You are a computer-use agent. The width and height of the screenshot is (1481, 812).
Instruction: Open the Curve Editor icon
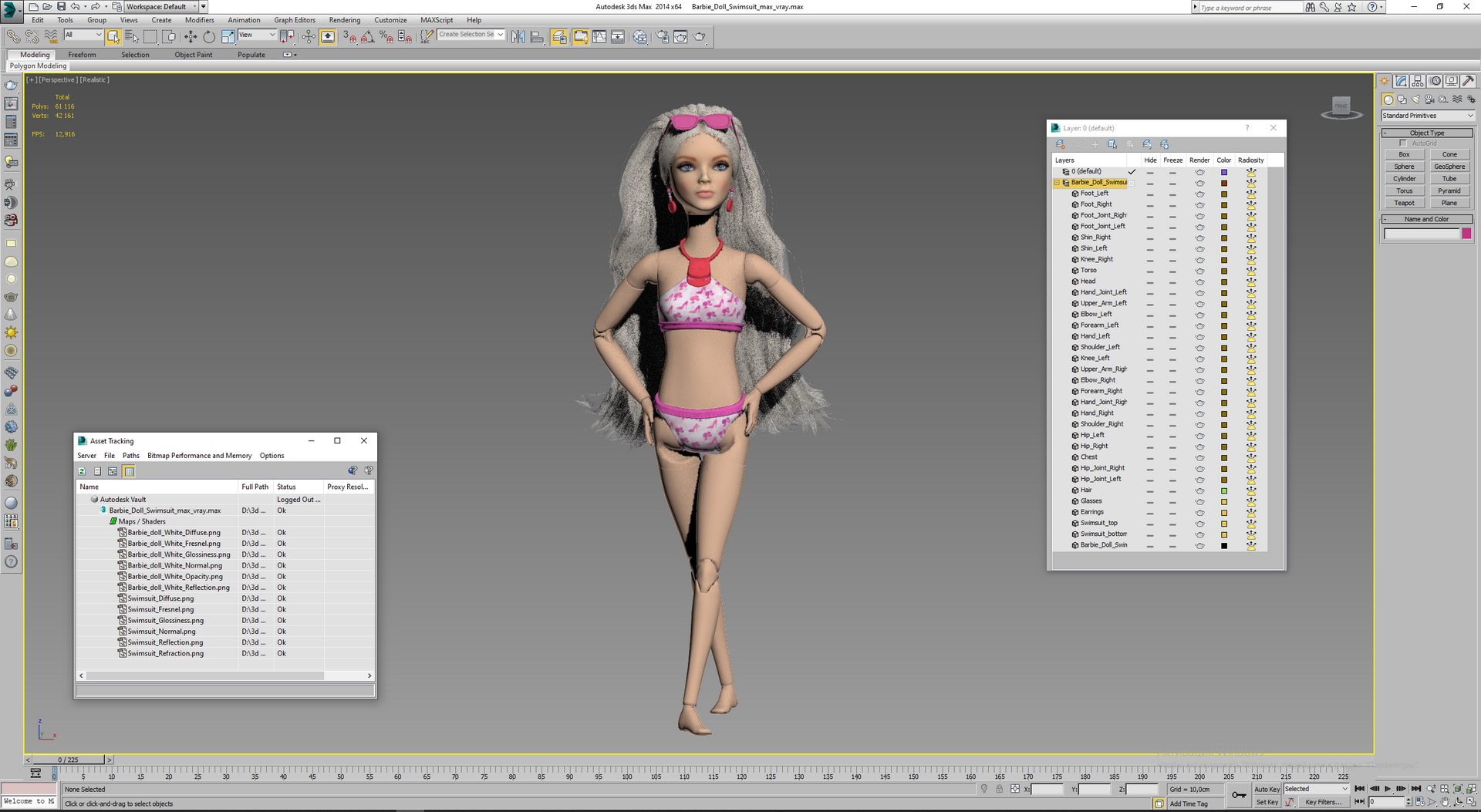coord(599,36)
